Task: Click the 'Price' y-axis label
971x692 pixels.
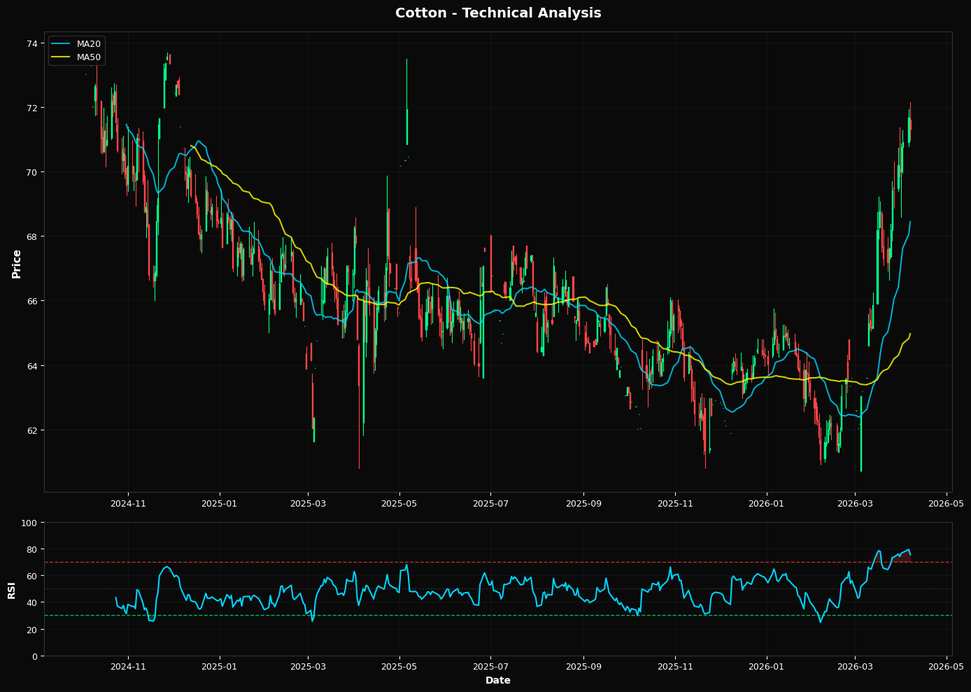Action: [17, 263]
